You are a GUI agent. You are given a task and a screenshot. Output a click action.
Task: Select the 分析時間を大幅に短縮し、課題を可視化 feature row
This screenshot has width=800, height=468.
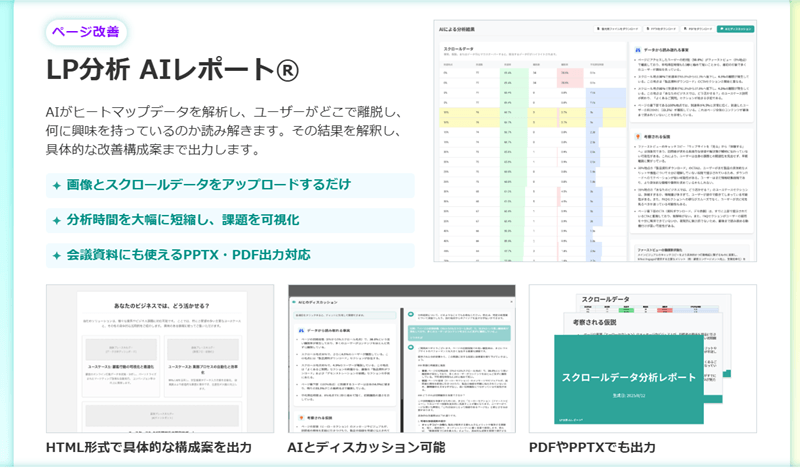point(230,220)
